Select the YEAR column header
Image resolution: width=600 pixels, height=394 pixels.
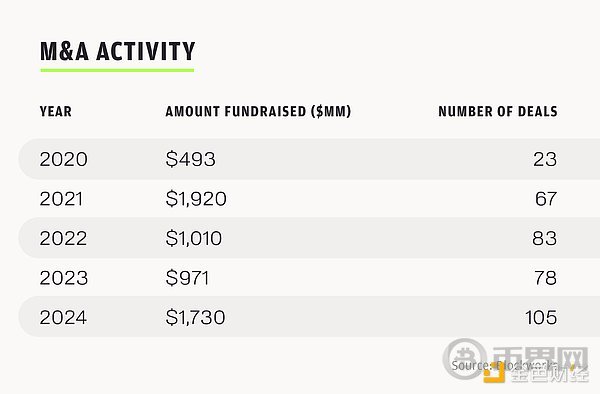pyautogui.click(x=55, y=111)
